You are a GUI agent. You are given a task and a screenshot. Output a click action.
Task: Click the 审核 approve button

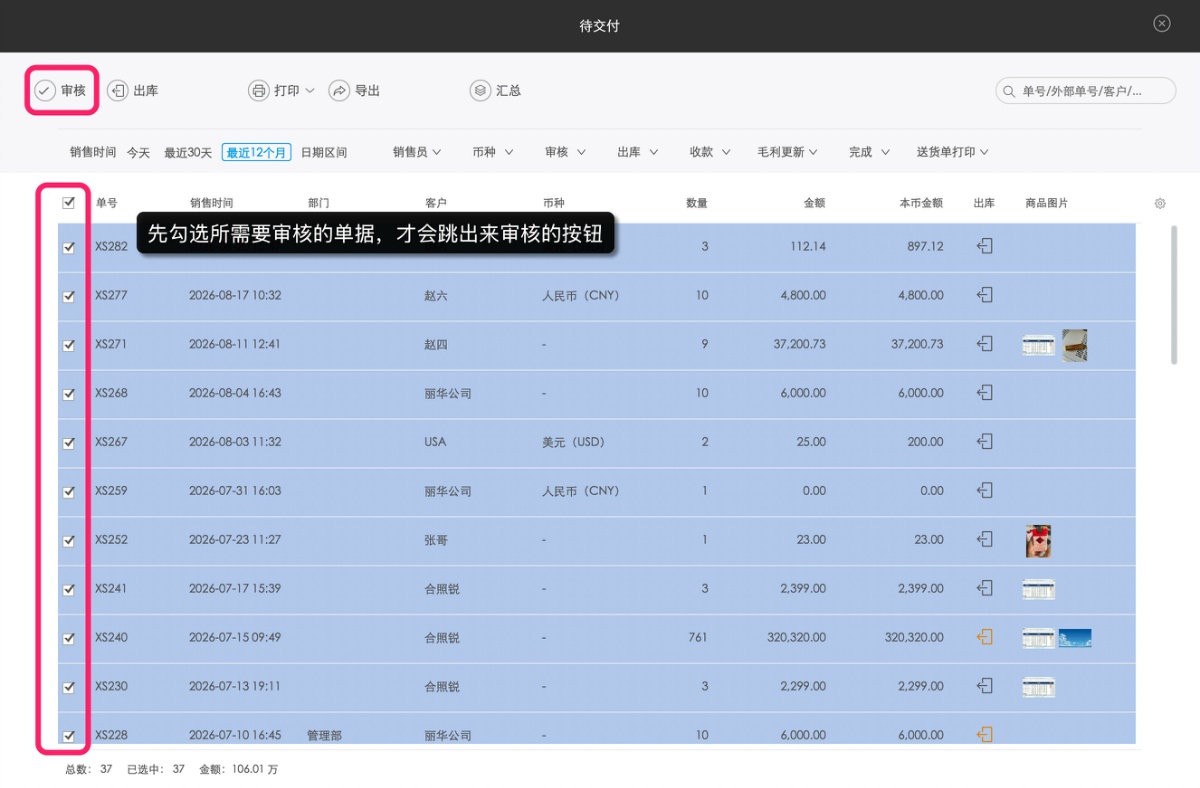point(61,91)
